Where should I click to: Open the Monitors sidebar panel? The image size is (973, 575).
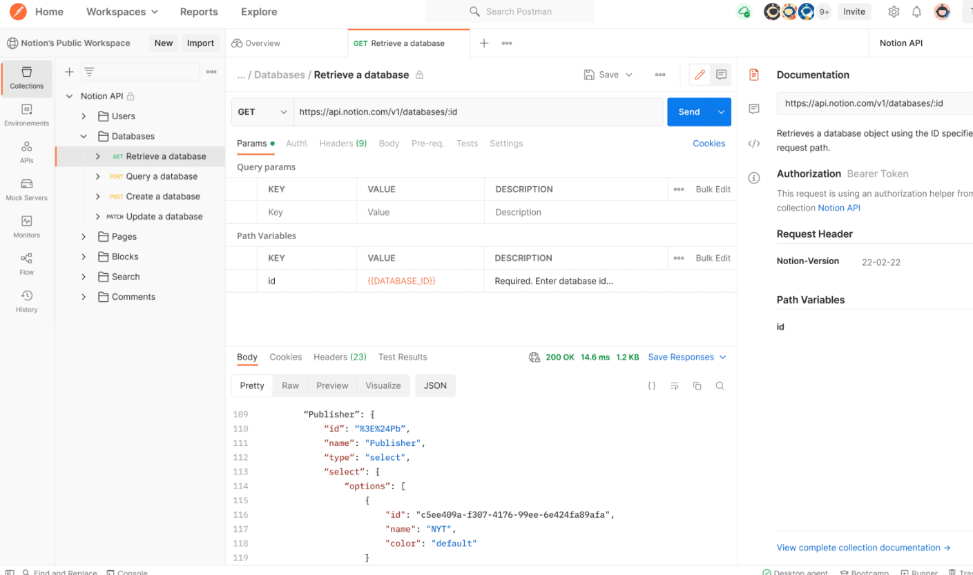(27, 227)
